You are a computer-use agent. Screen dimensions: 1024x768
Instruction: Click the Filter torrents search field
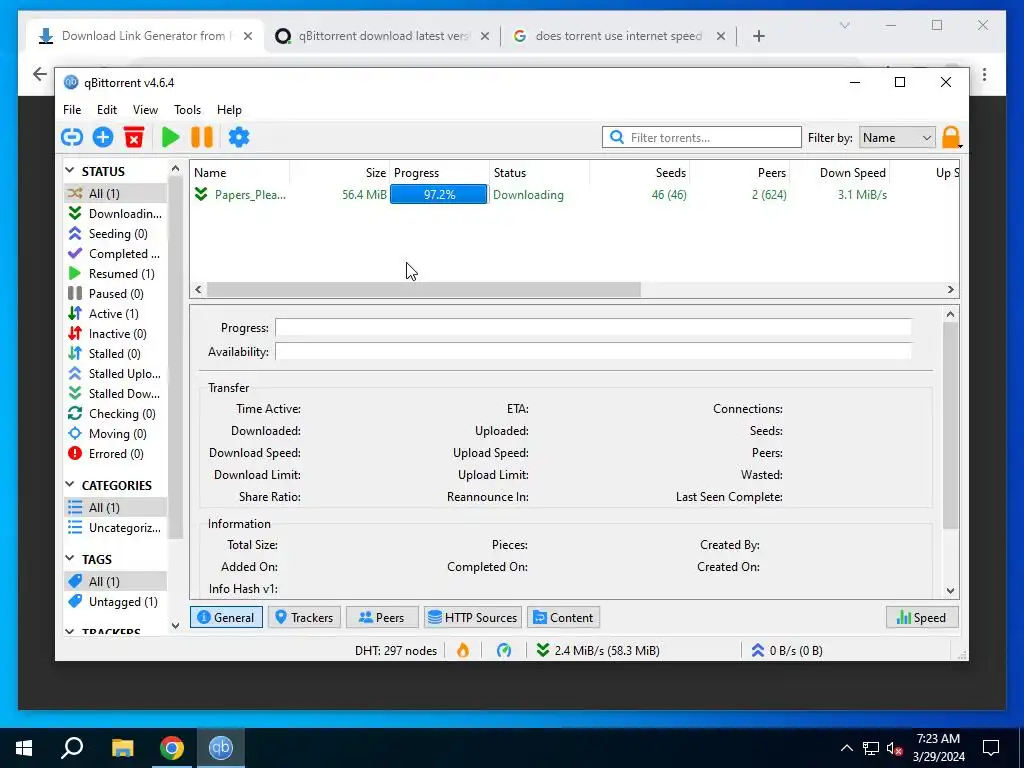(x=701, y=137)
